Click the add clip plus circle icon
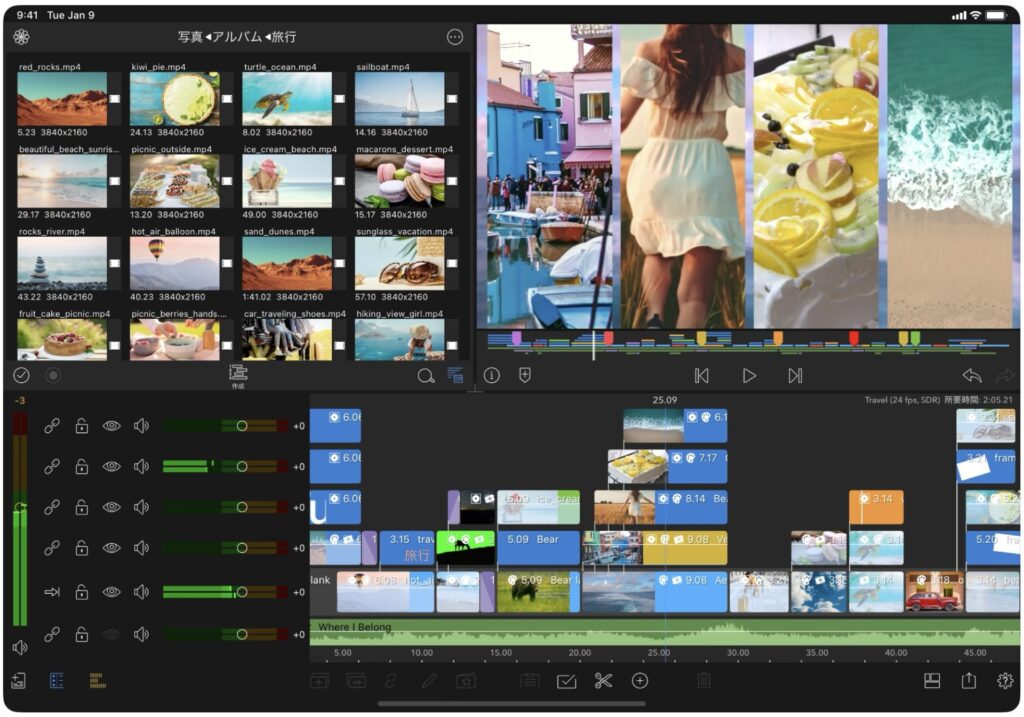This screenshot has width=1024, height=717. (640, 681)
